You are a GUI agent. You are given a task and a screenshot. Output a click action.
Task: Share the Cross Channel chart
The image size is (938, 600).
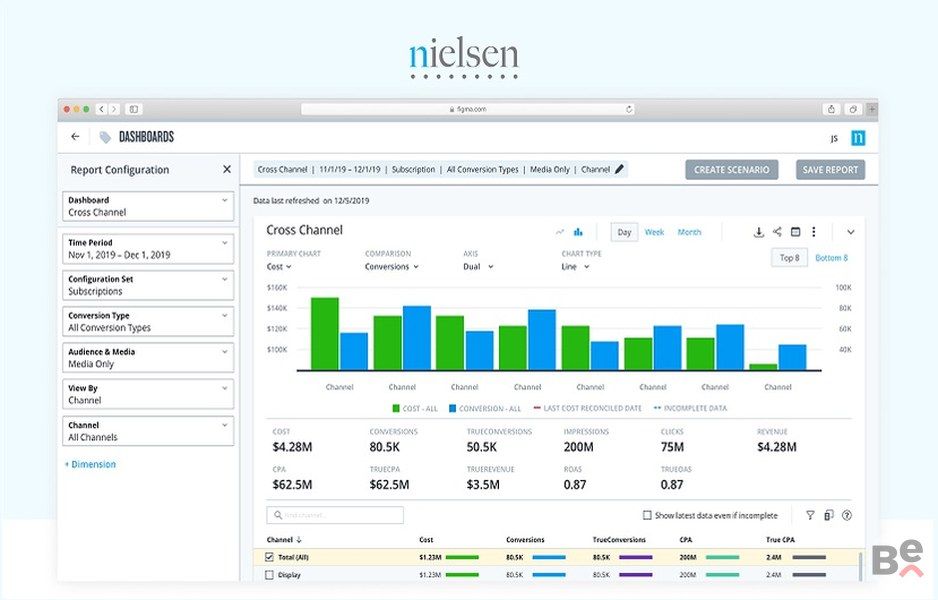click(777, 232)
